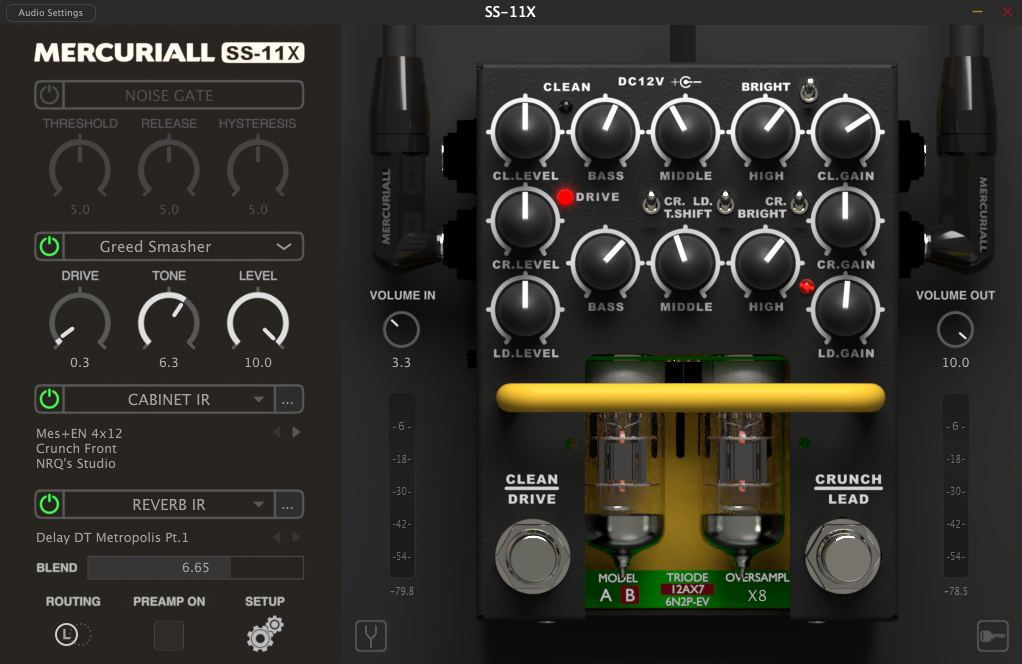
Task: Click the Volume Out knob
Action: coord(956,329)
